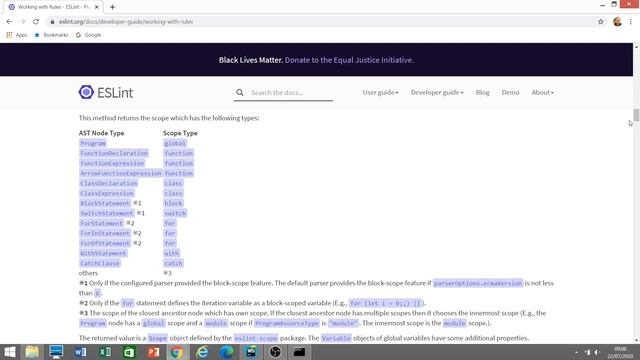Click the FunctionDeclaration node type
The height and width of the screenshot is (360, 640).
click(x=114, y=153)
